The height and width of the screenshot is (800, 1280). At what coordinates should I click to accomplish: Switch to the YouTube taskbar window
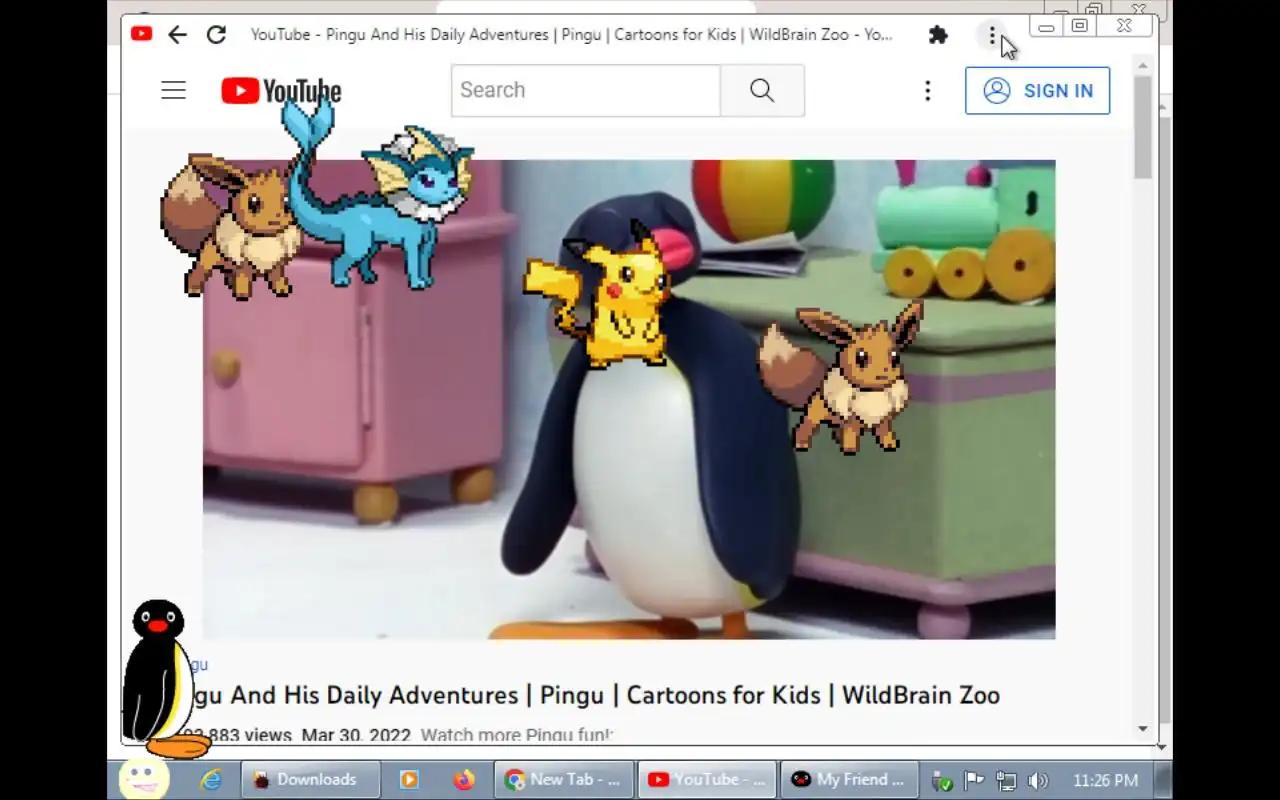pos(708,780)
